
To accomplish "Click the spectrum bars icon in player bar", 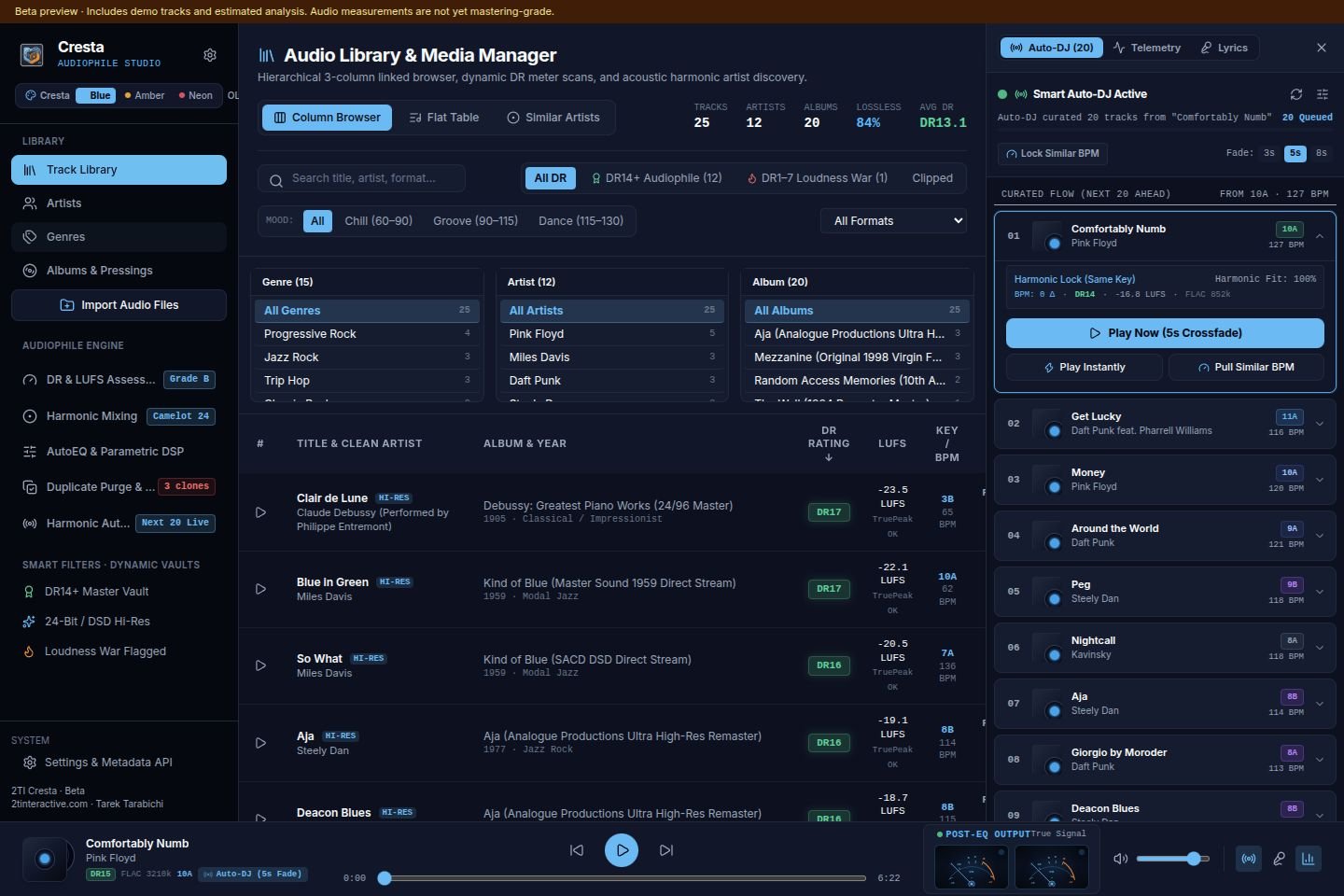I will (x=1309, y=859).
